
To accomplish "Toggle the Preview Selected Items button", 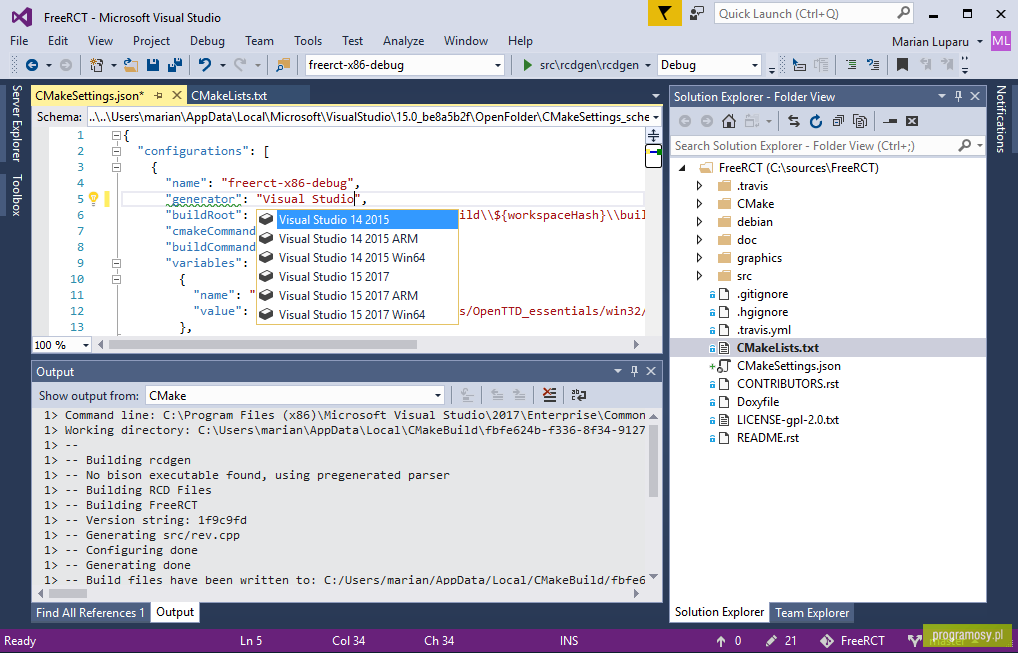I will coord(890,121).
